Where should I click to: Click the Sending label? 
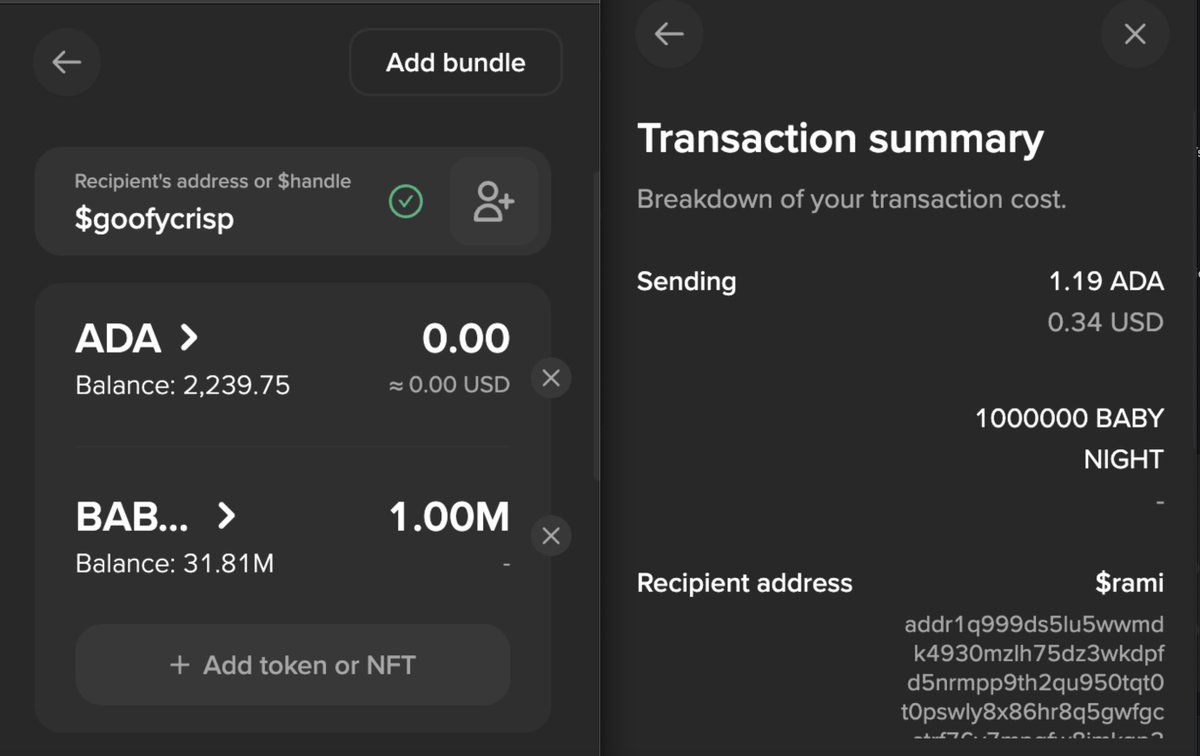coord(687,282)
